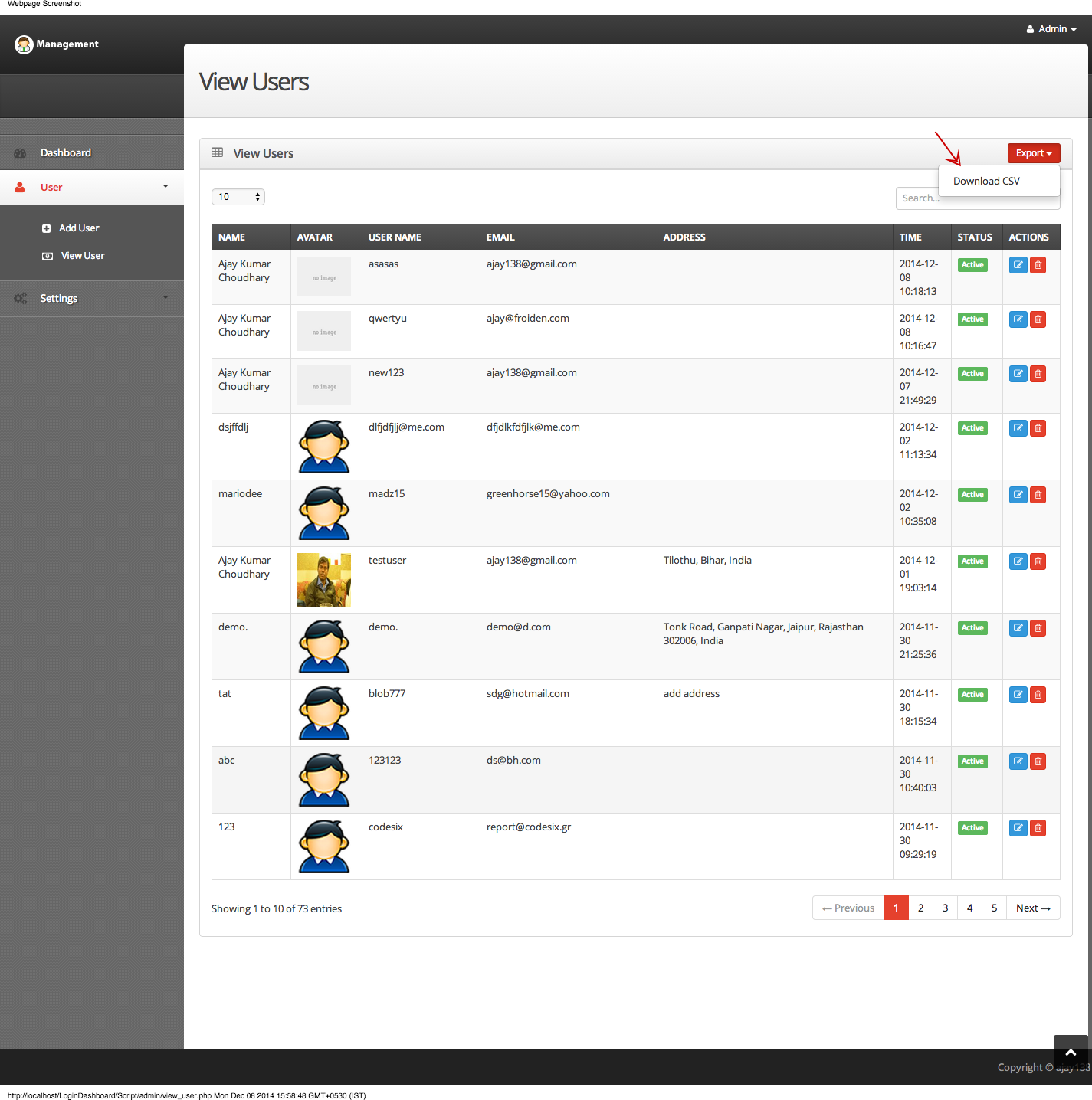This screenshot has width=1092, height=1100.
Task: Select Download CSV from Export menu
Action: click(985, 181)
